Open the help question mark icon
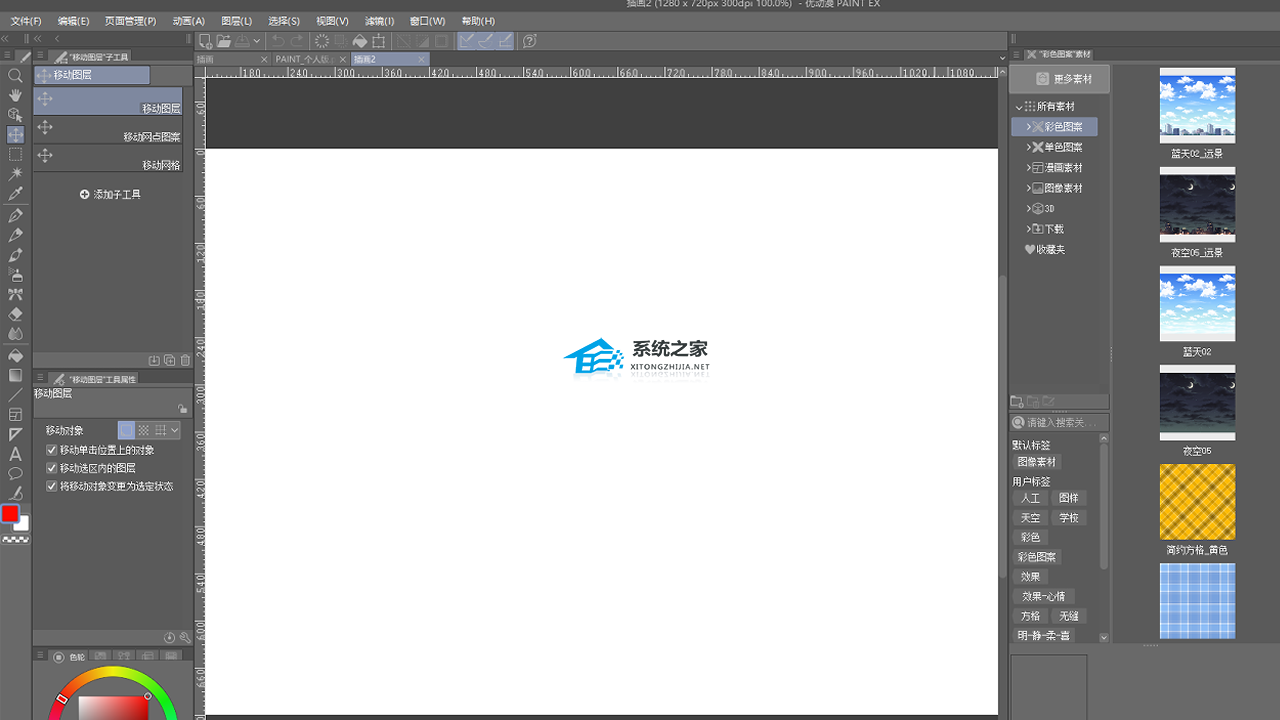 (x=530, y=41)
